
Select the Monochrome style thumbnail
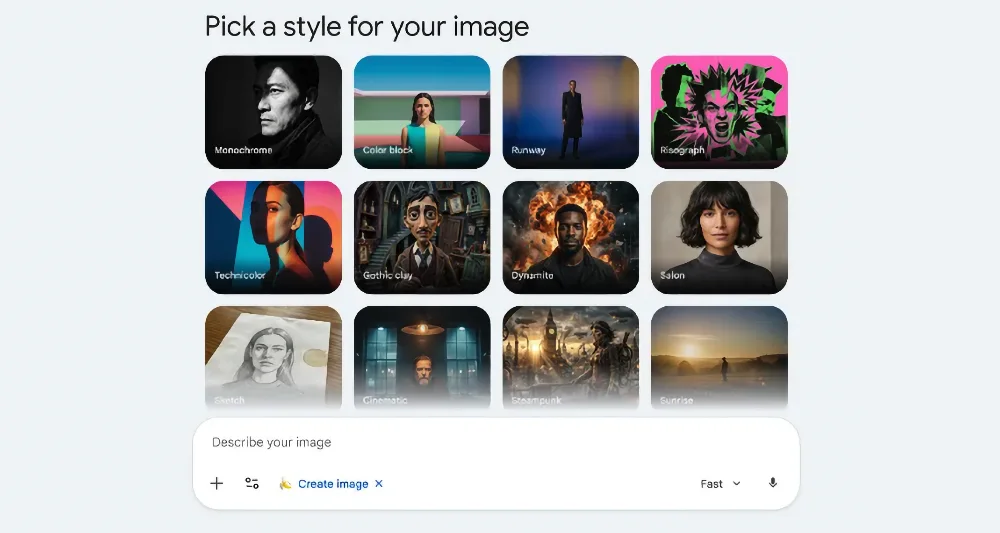[x=273, y=112]
